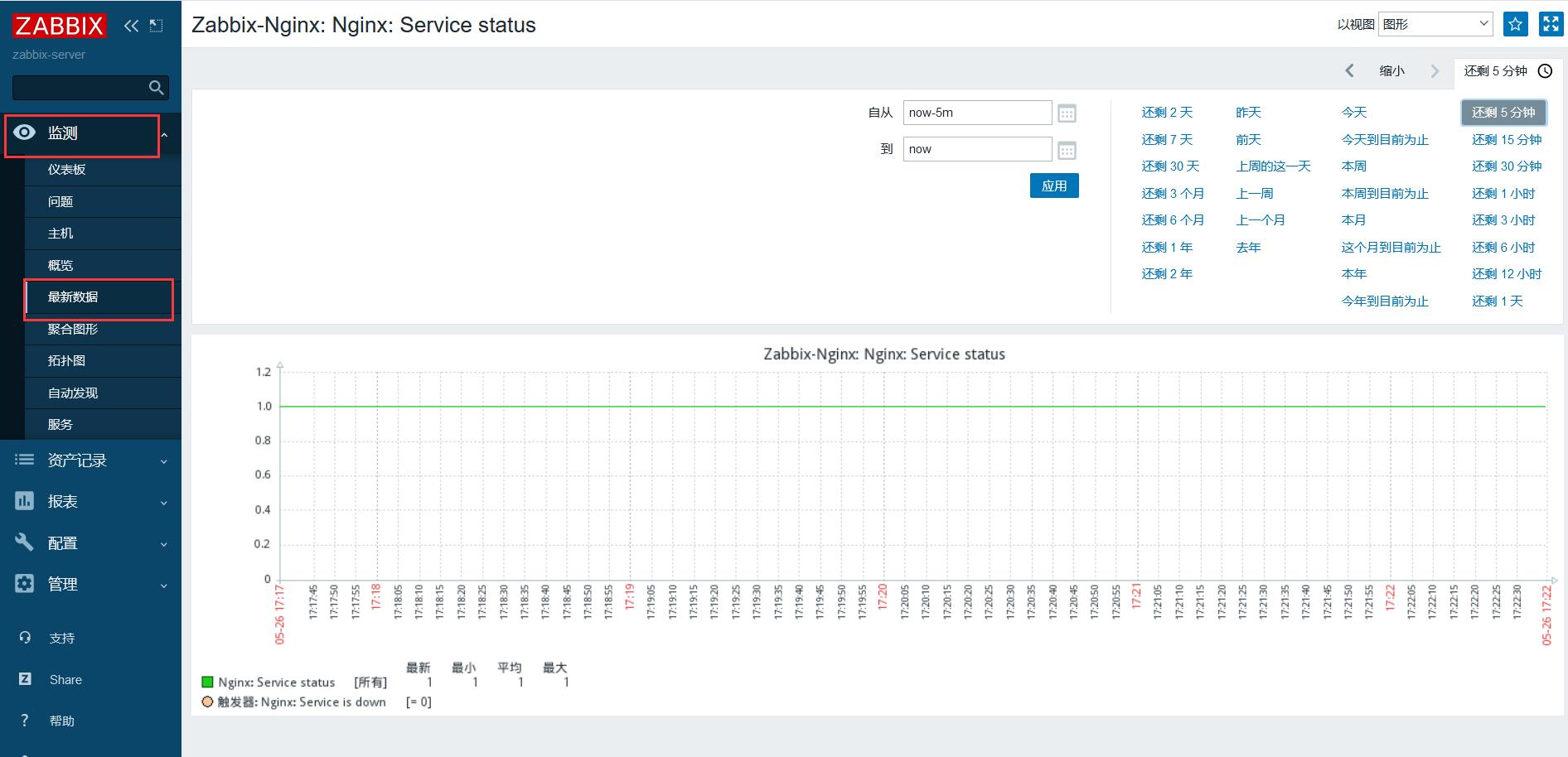Select 还剩 1 天 time range

click(1498, 301)
